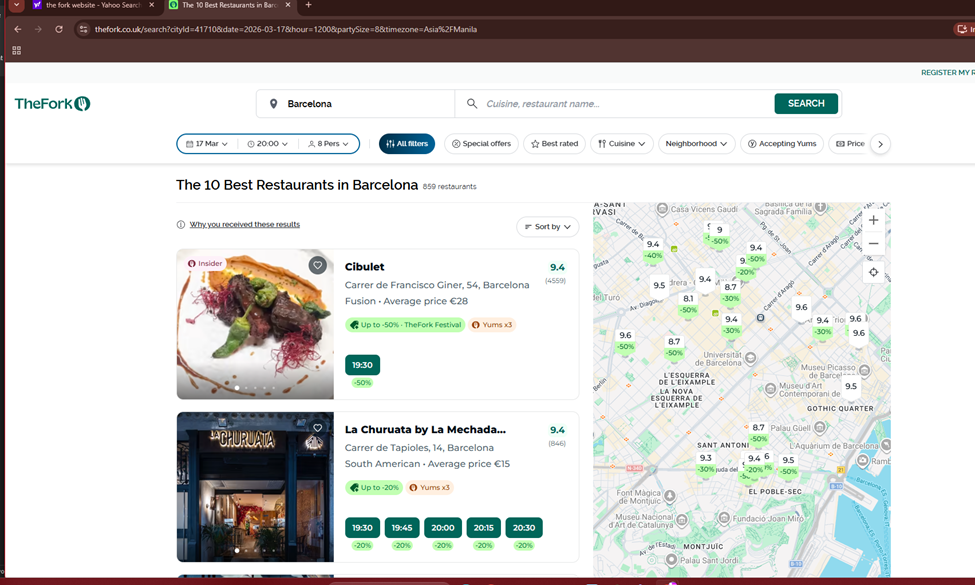Toggle the Best rated filter
This screenshot has height=585, width=975.
click(555, 144)
